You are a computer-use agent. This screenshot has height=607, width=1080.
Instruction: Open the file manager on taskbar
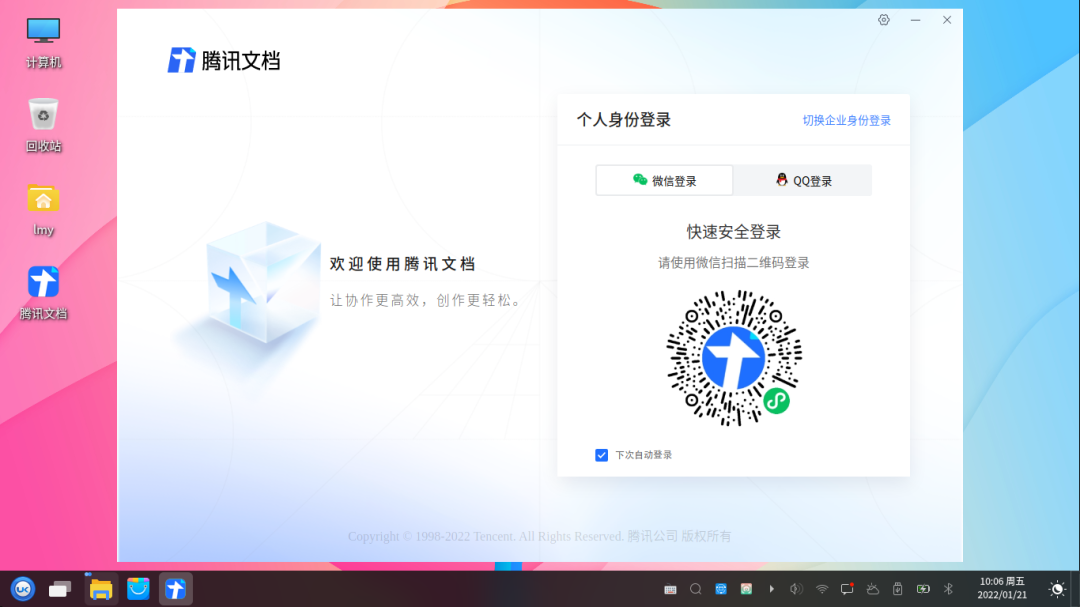point(101,589)
